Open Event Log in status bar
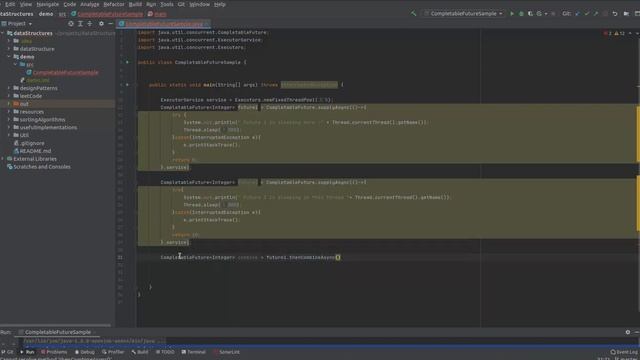The image size is (640, 360). [624, 352]
